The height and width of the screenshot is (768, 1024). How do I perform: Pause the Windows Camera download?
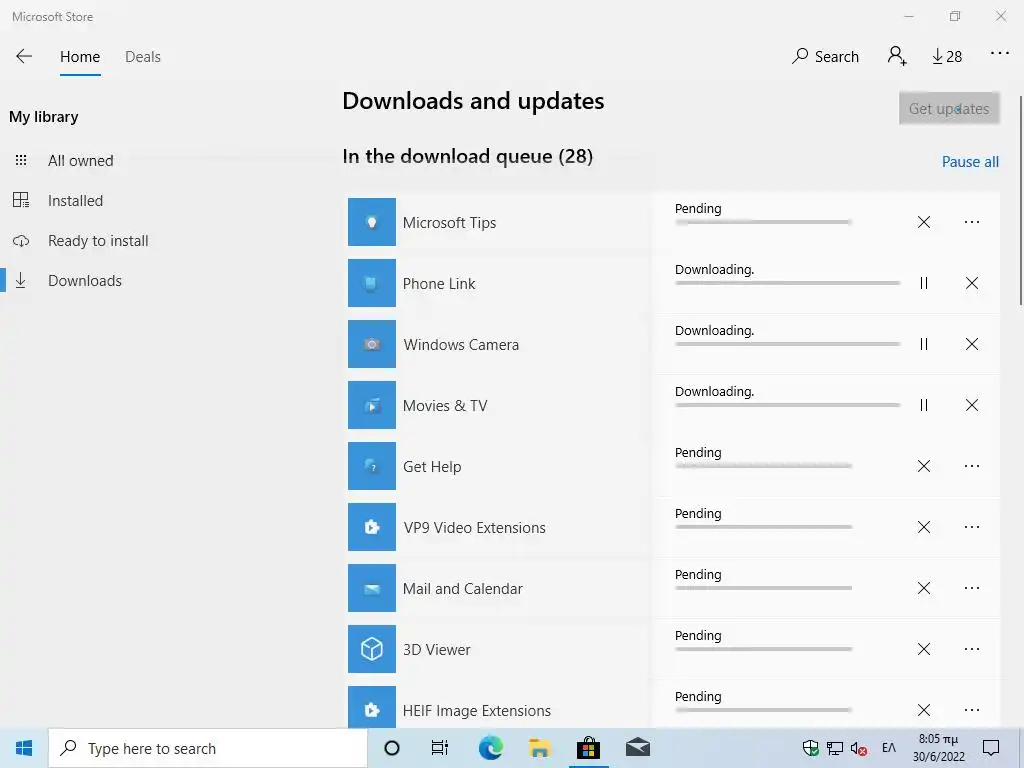[923, 344]
